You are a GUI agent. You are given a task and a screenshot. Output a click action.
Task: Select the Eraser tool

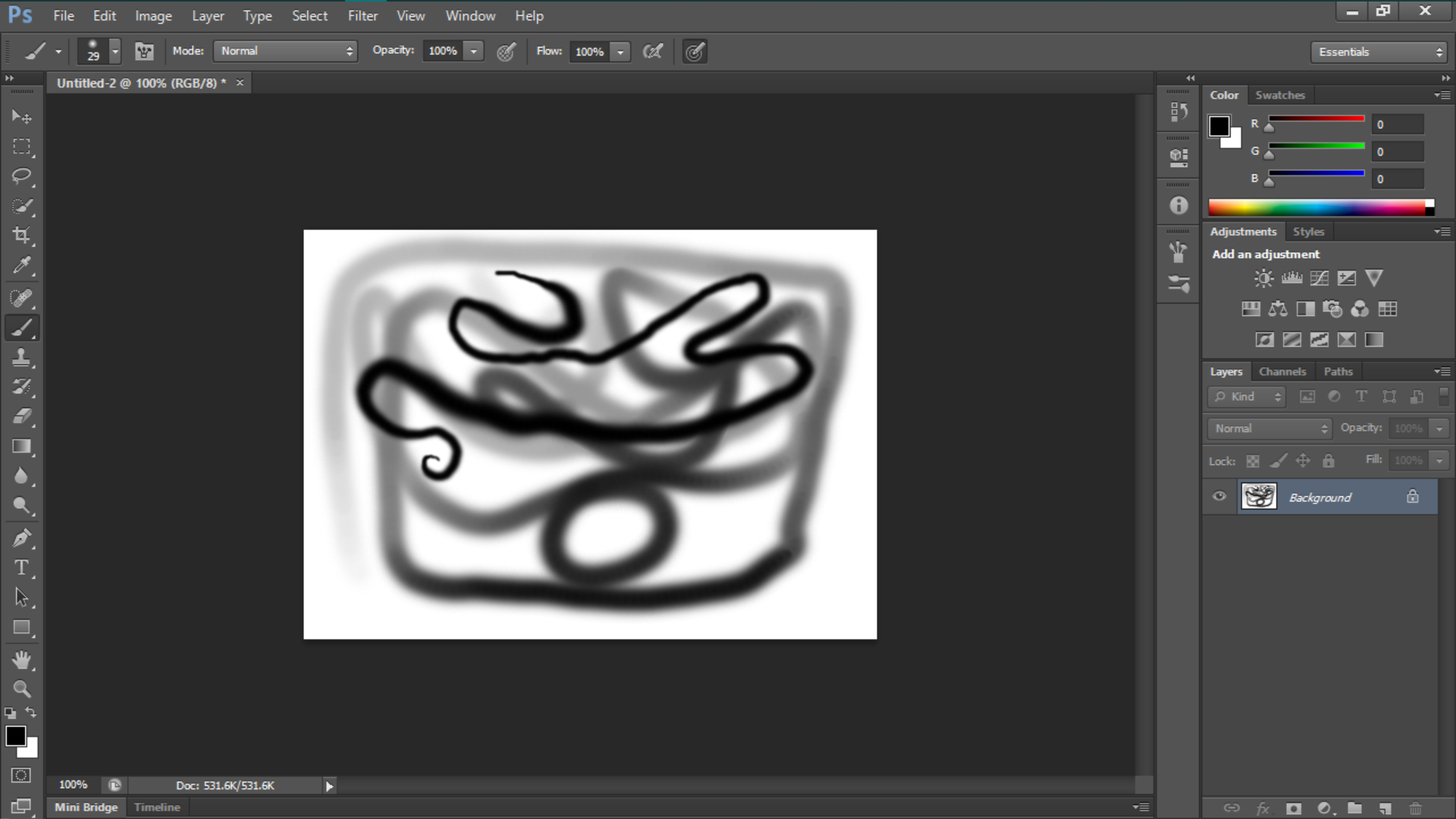point(22,417)
